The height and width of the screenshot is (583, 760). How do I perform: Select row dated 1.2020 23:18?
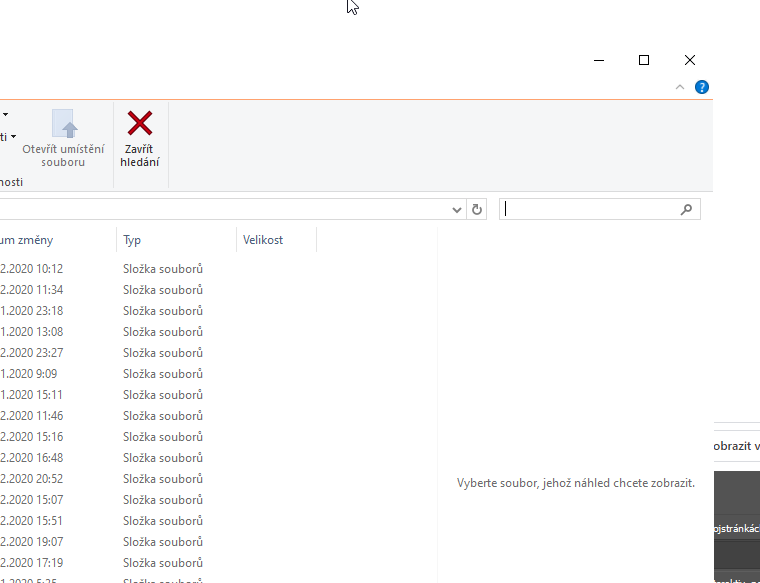tap(158, 311)
